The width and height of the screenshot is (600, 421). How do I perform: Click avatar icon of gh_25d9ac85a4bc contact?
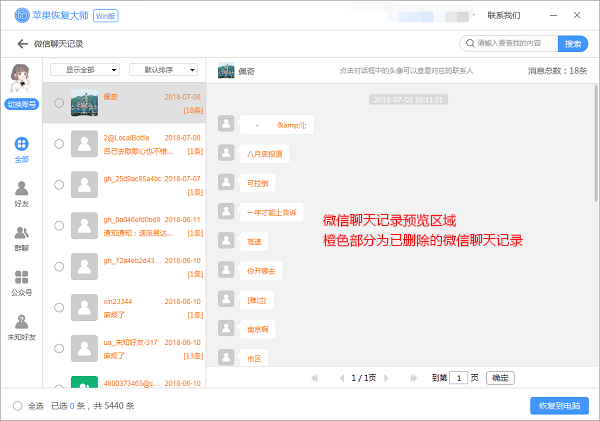[x=85, y=185]
